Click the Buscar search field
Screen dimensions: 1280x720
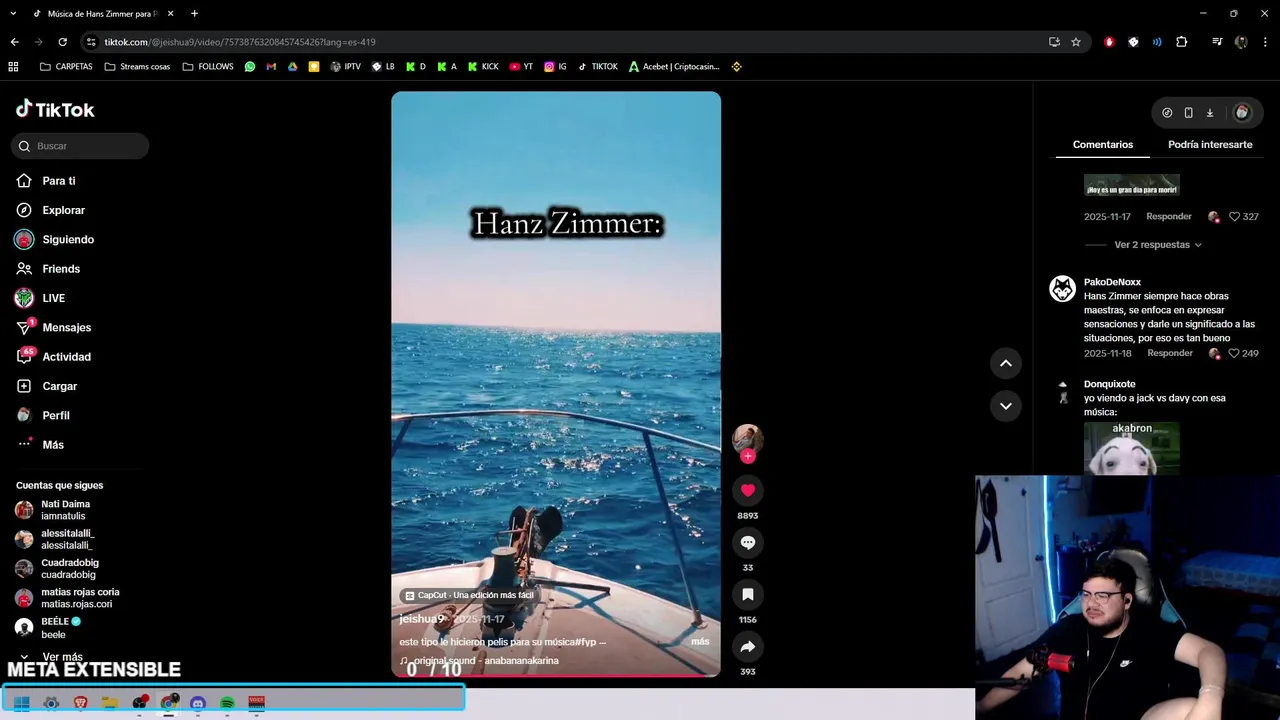80,146
